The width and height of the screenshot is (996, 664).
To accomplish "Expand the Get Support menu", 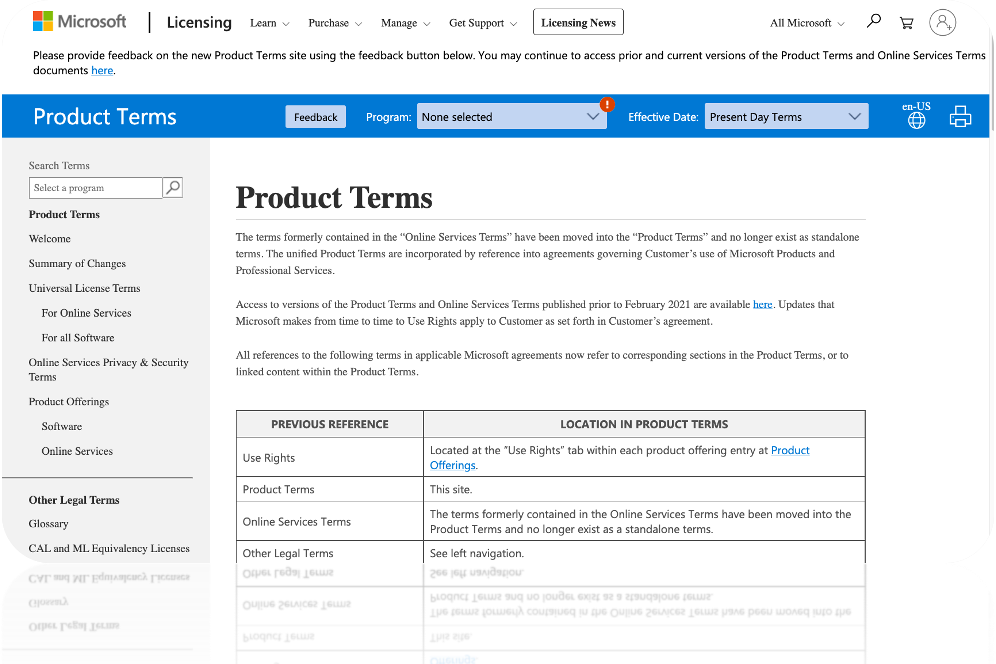I will tap(483, 23).
